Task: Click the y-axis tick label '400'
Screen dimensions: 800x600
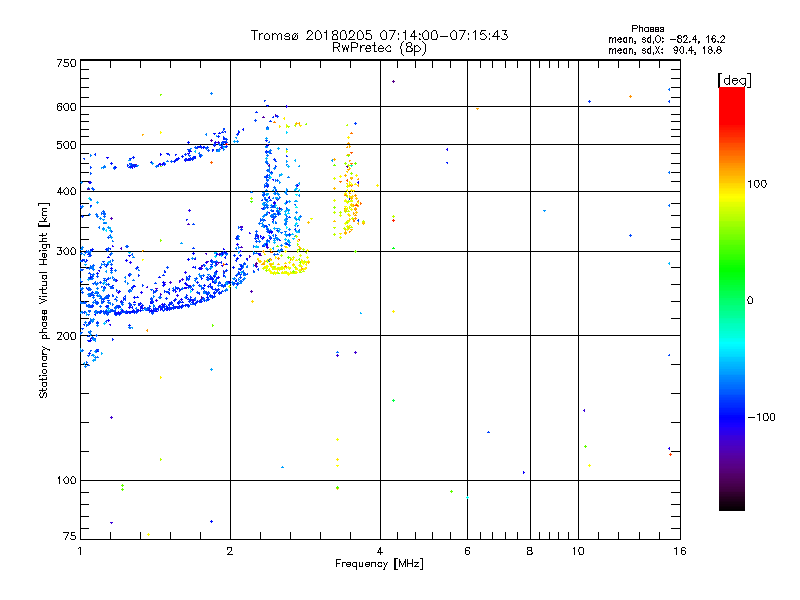Action: pyautogui.click(x=66, y=191)
